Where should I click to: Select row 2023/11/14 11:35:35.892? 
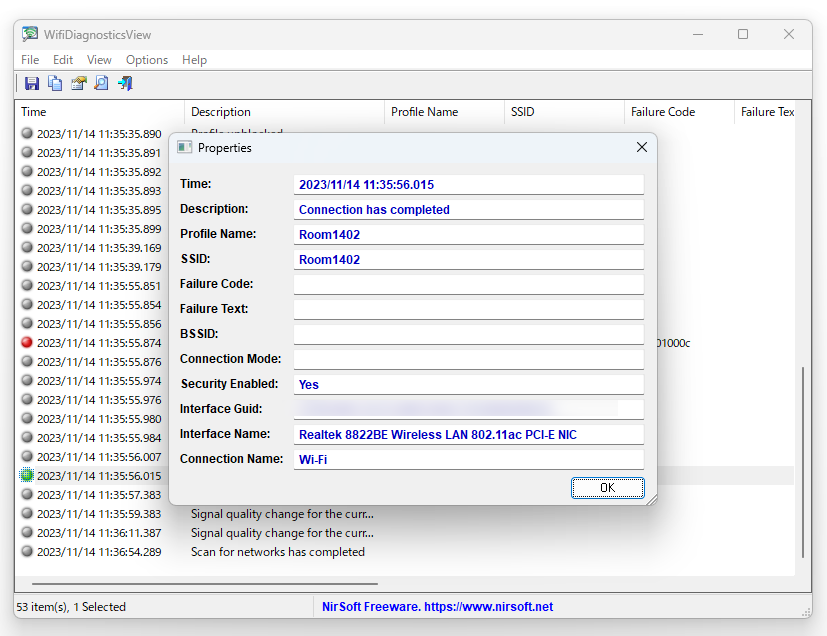(x=99, y=172)
